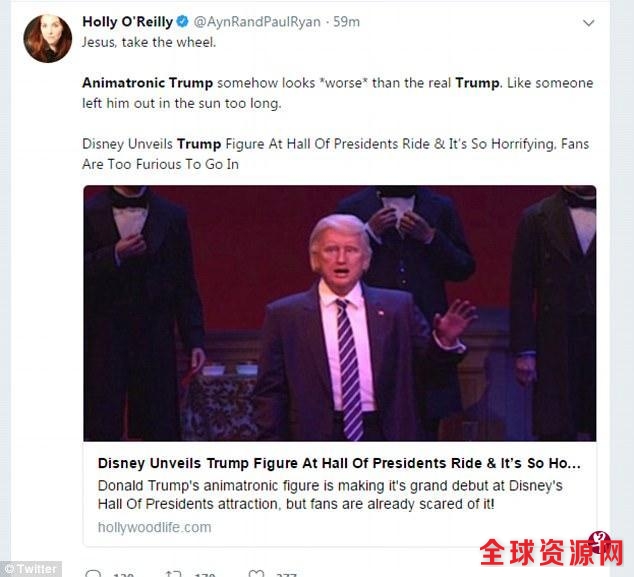Screen dimensions: 634x577
Task: Click the 'Jesus, take the wheel.' text
Action: tap(149, 42)
